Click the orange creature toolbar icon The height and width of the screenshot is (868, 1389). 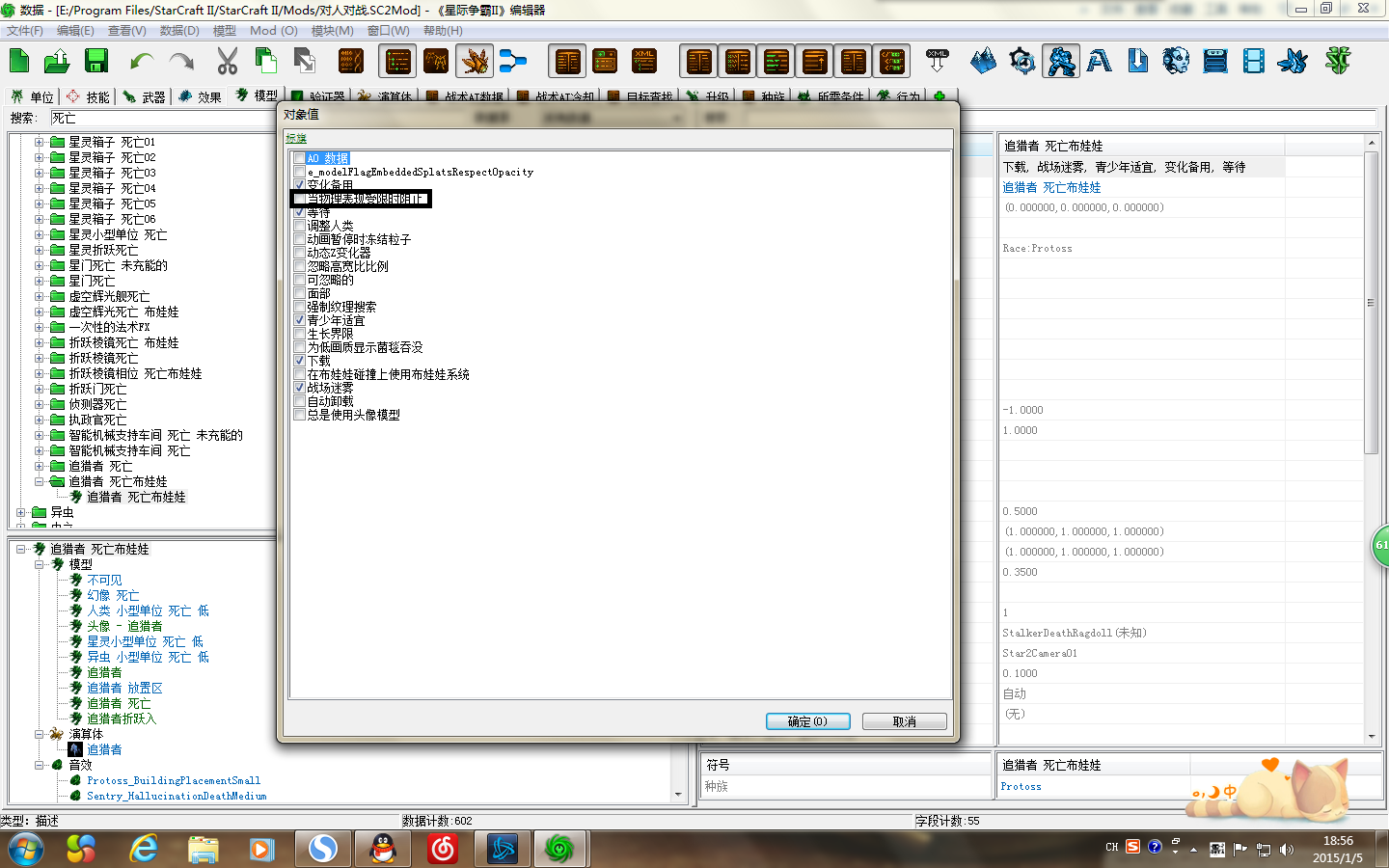click(475, 62)
